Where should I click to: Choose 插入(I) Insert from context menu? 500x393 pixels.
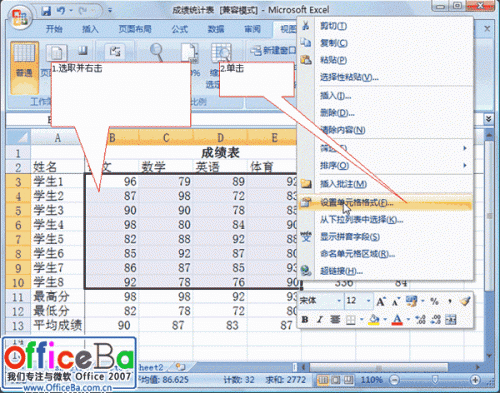(385, 96)
